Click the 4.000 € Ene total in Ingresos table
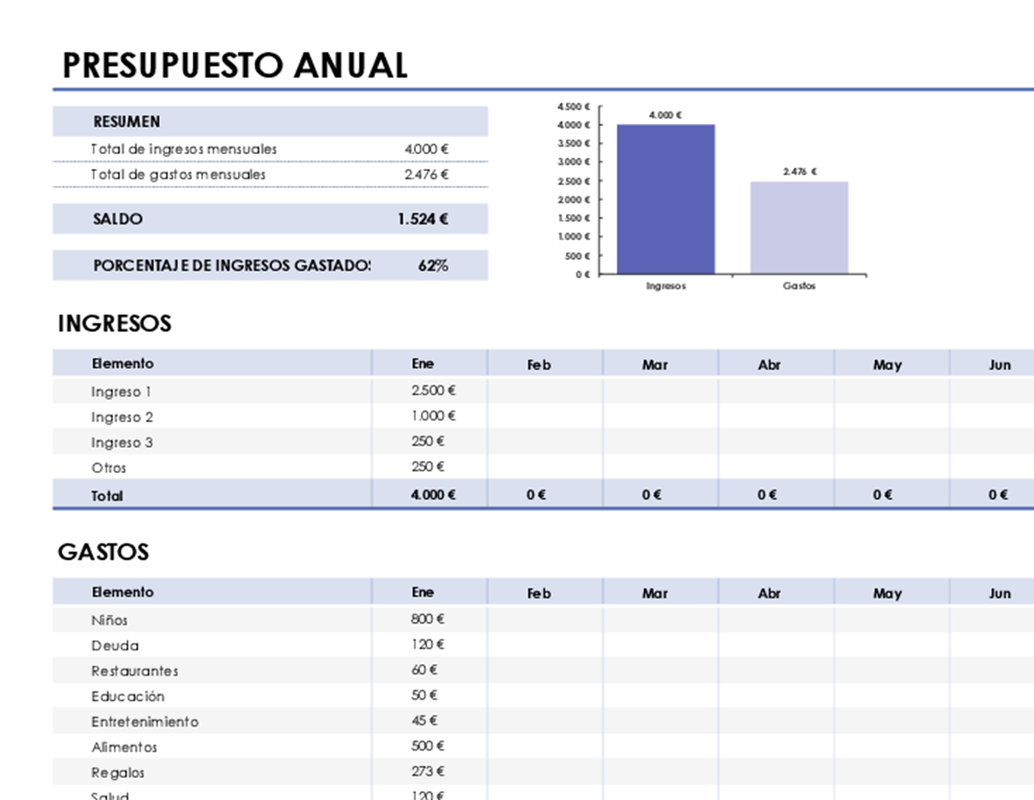Screen dimensions: 1034x800 coord(433,495)
